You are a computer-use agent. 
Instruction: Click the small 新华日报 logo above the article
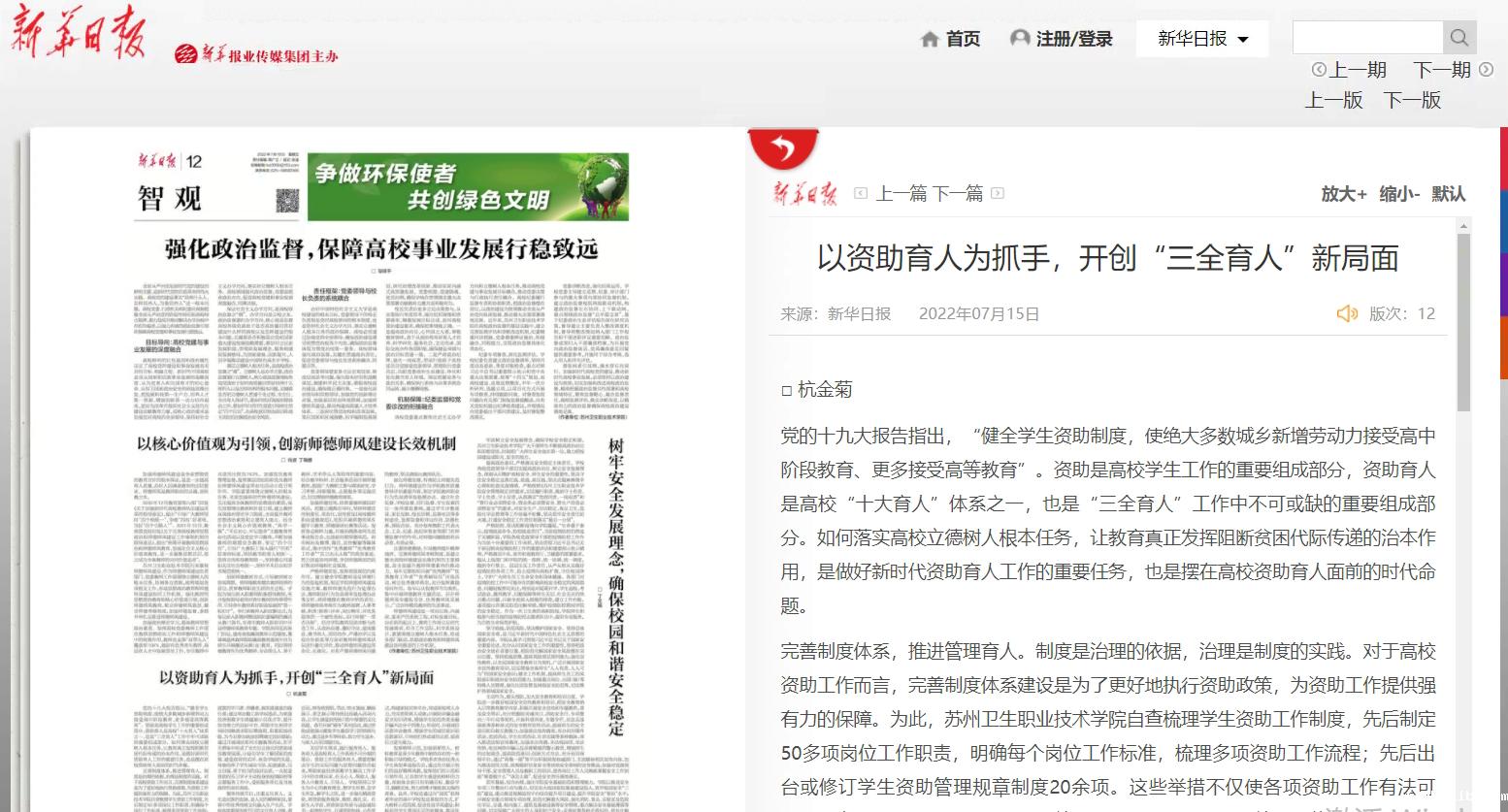[804, 193]
